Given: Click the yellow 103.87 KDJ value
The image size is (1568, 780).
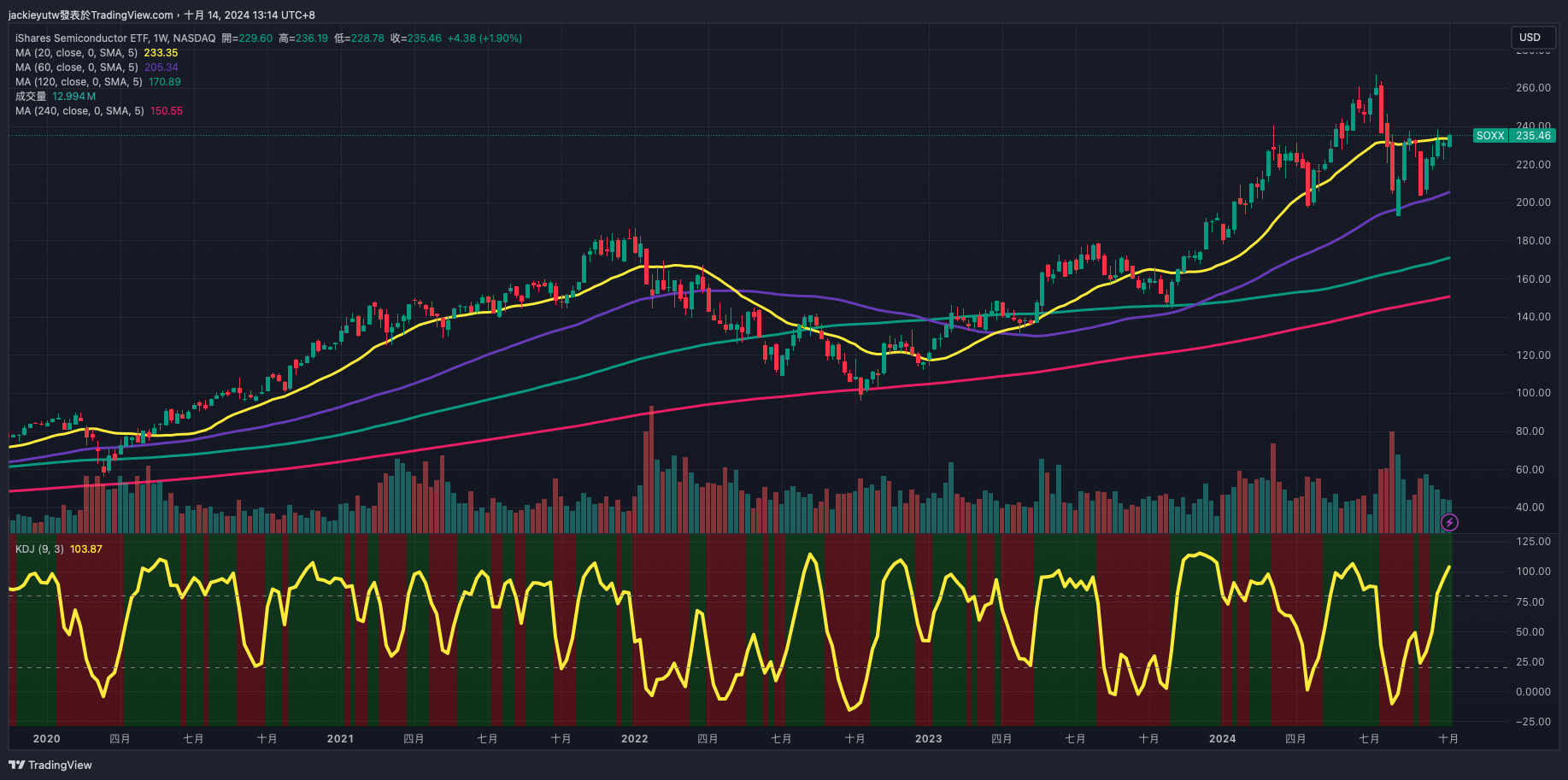Looking at the screenshot, I should pyautogui.click(x=85, y=549).
